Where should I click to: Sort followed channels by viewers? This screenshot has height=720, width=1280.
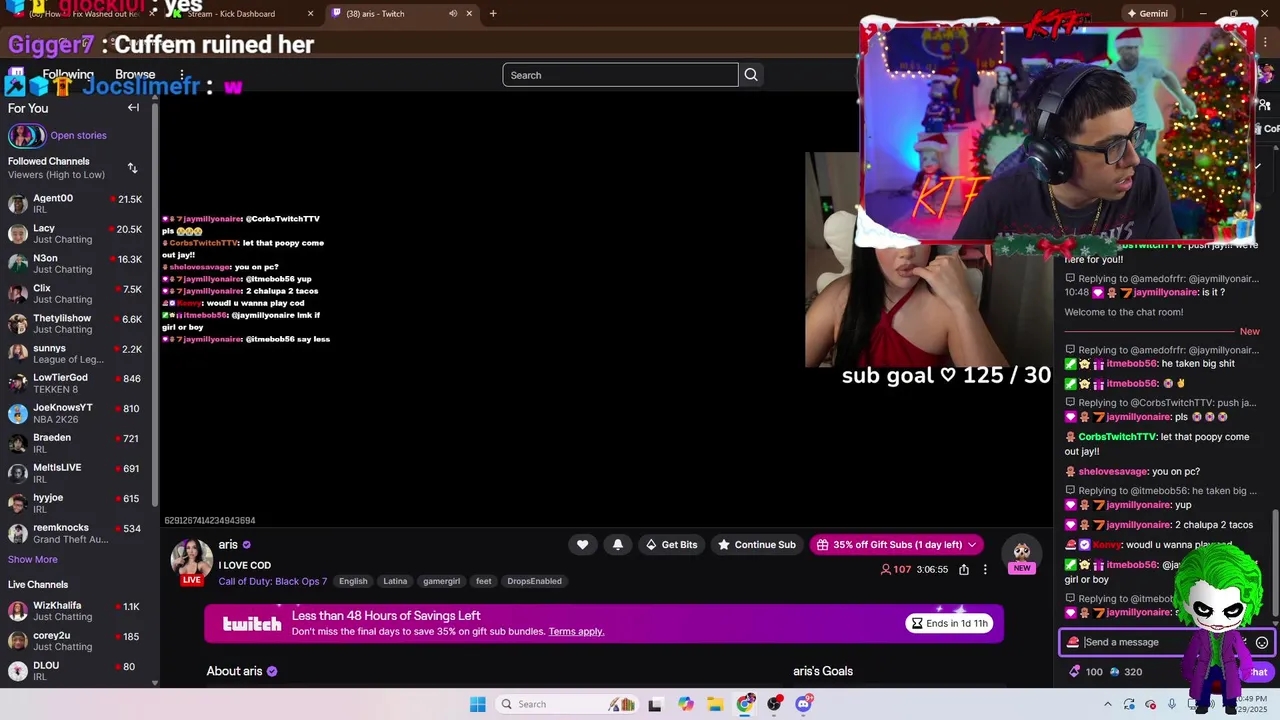point(132,168)
